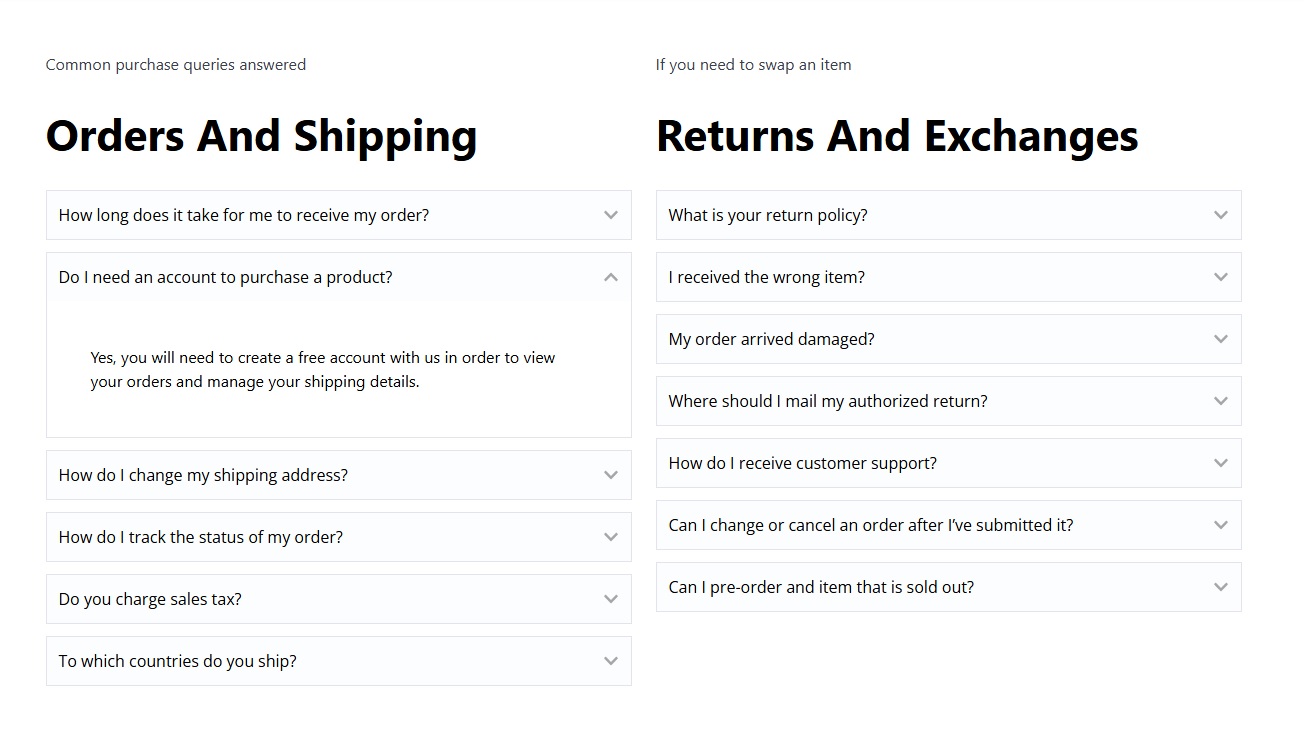Expand "What is your return policy?" item
The image size is (1304, 741).
point(768,215)
